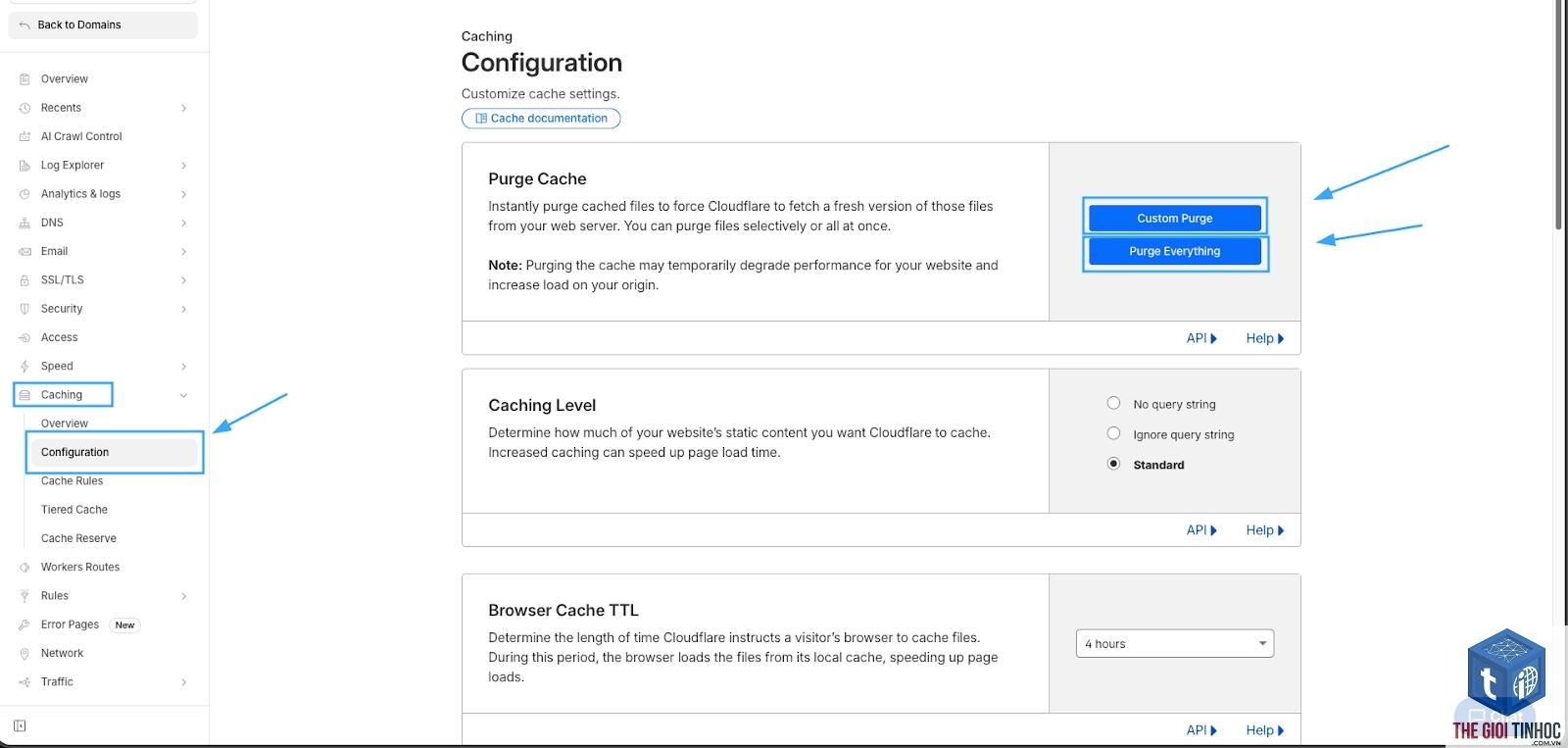The height and width of the screenshot is (748, 1568).
Task: Select the No query string option
Action: 1113,403
